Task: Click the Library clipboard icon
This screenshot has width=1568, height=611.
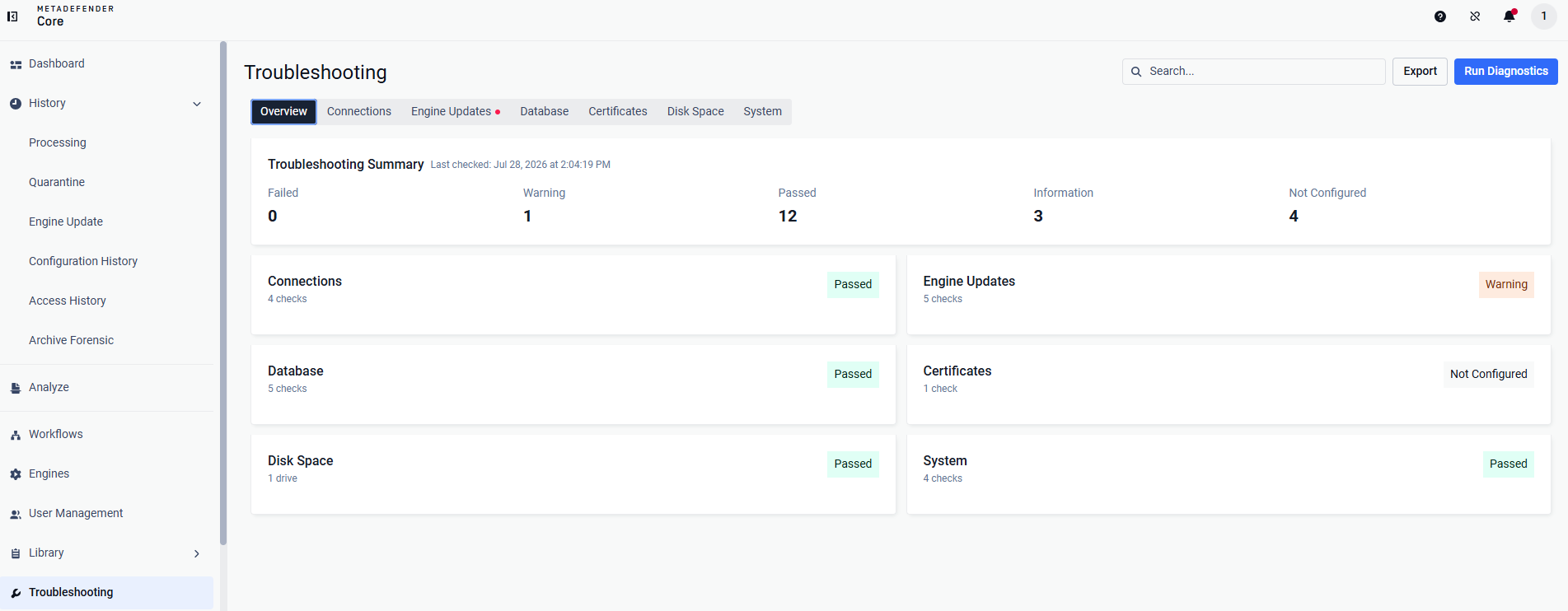Action: (16, 553)
